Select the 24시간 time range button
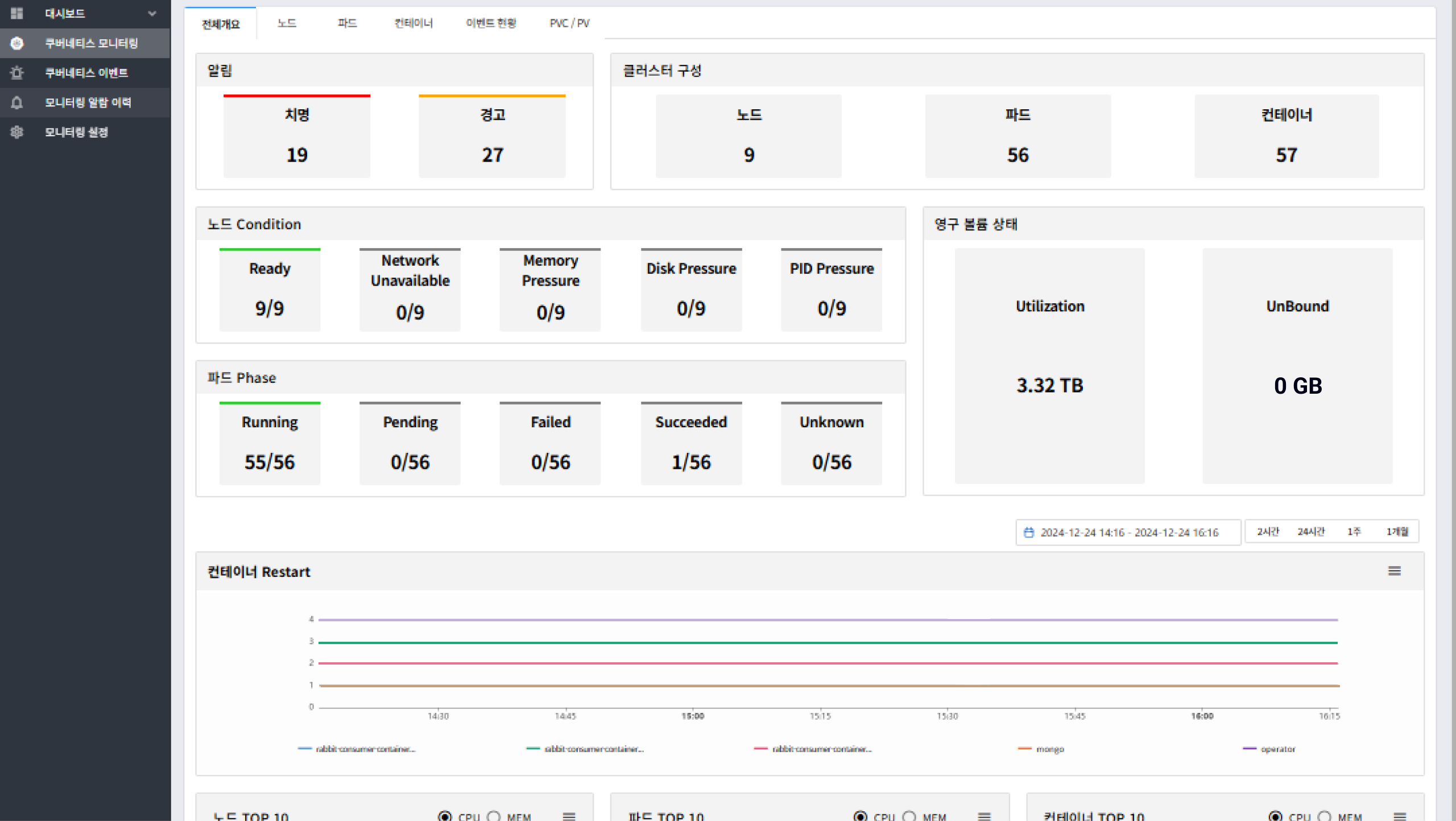1456x821 pixels. 1311,531
